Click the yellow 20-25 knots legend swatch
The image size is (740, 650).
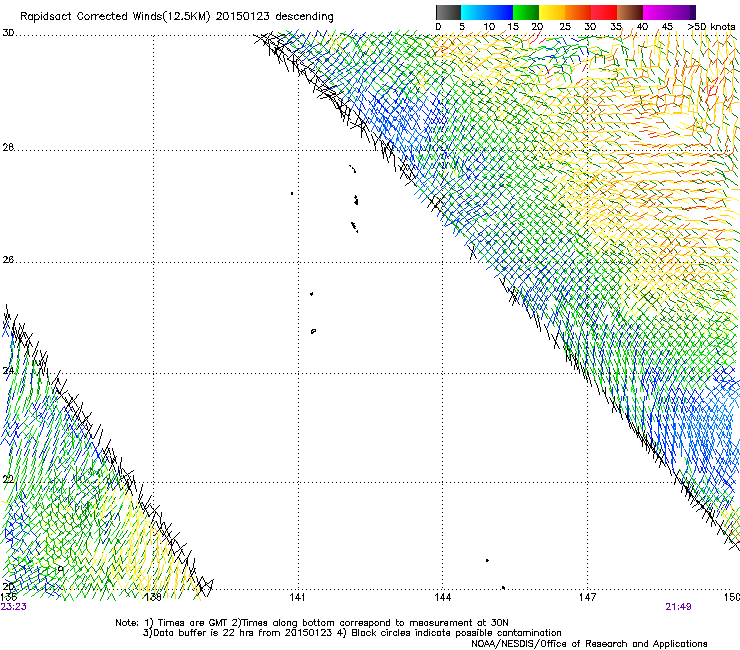(x=552, y=12)
